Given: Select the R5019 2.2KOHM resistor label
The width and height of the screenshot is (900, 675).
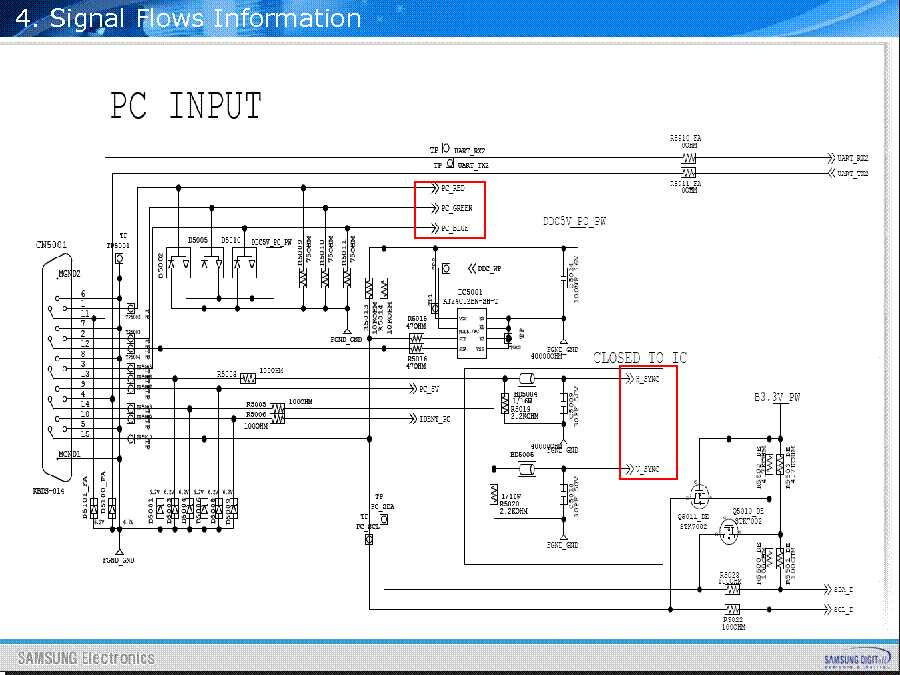Looking at the screenshot, I should 525,412.
